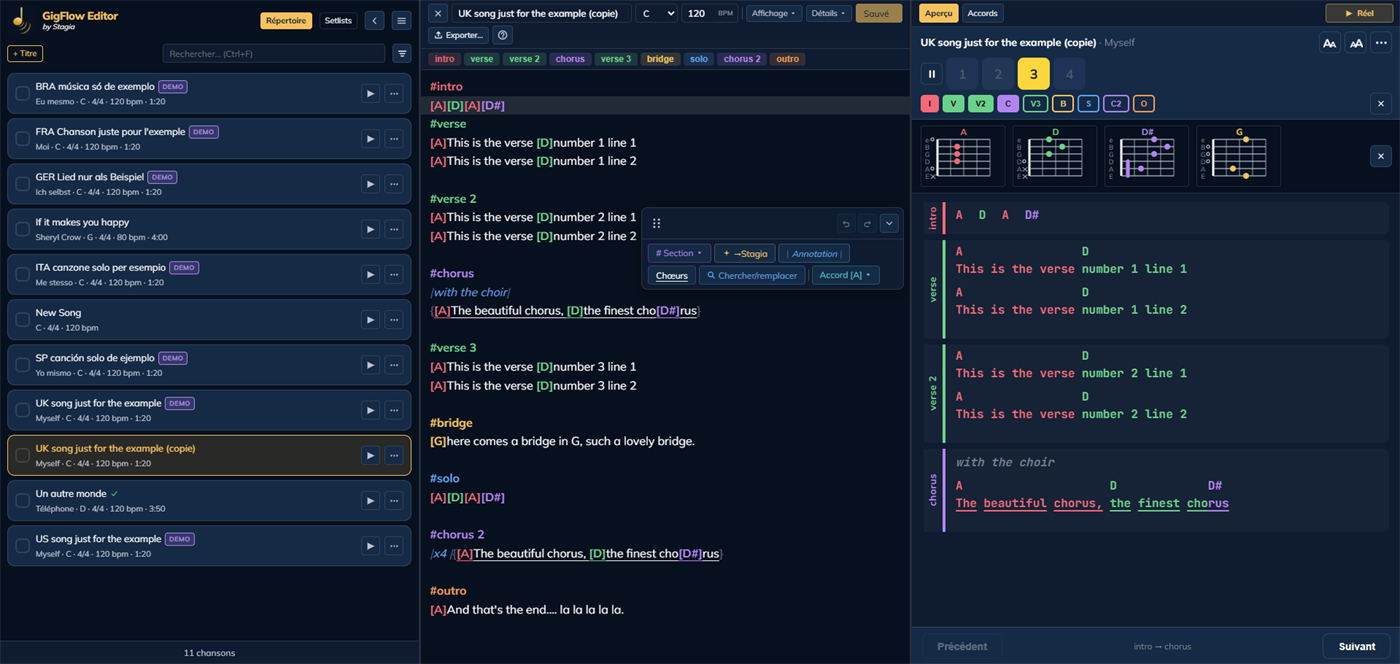This screenshot has height=664, width=1400.
Task: Tick the checkbox for 'ITA canzone solo per esempio'
Action: [22, 274]
